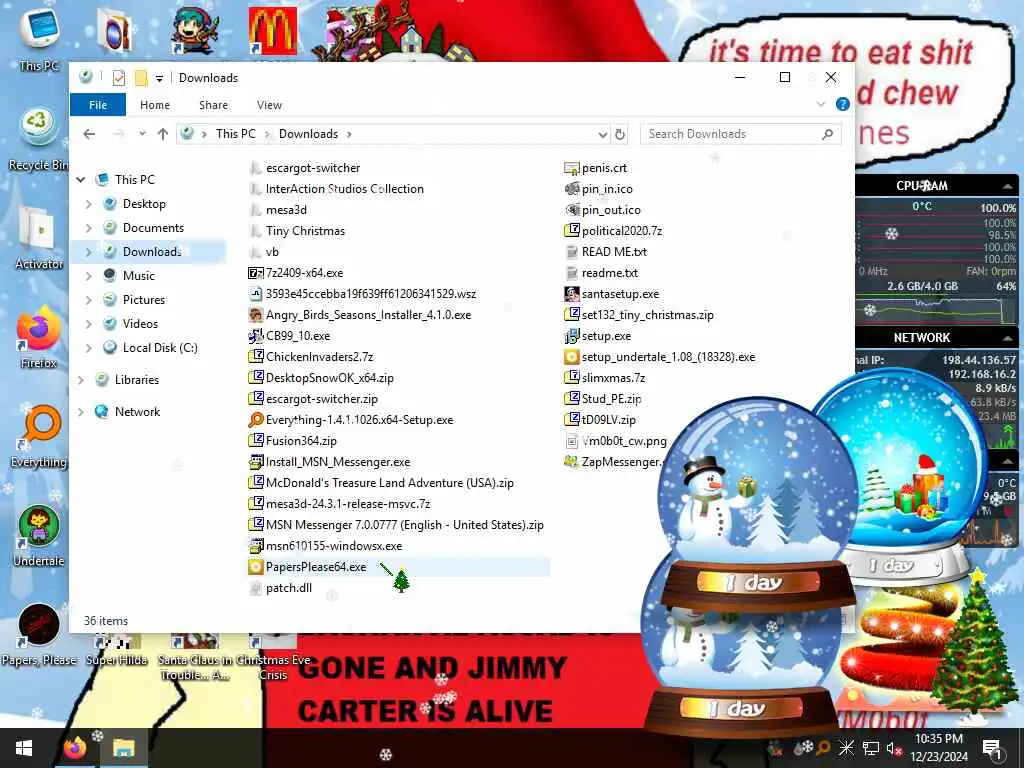This screenshot has height=768, width=1024.
Task: Launch Undertale from the desktop icon
Action: point(39,535)
